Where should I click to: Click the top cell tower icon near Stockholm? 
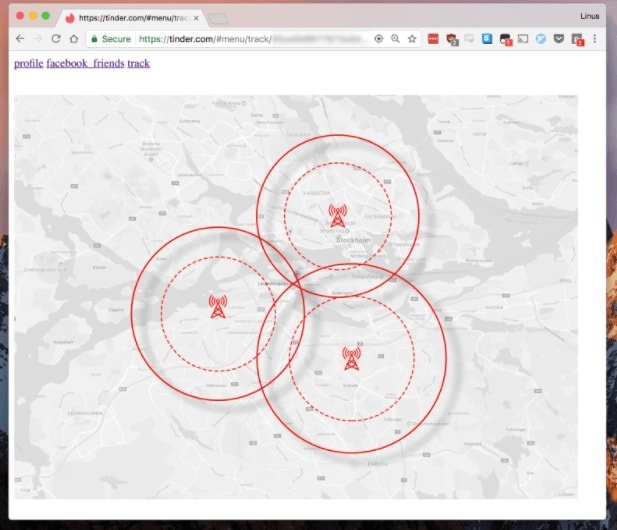[337, 214]
